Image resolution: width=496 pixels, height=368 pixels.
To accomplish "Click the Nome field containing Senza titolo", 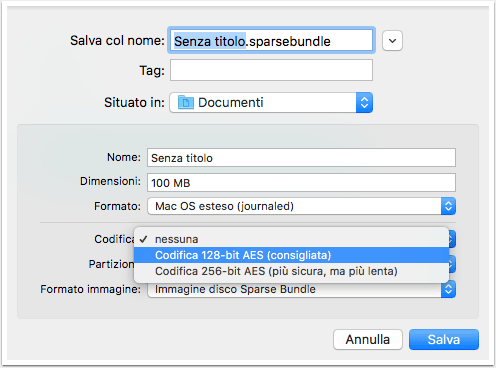I will (301, 158).
